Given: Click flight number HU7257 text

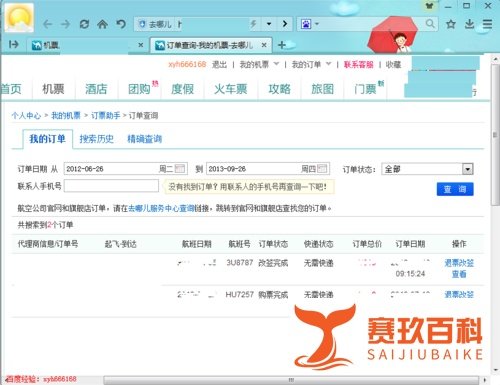Looking at the screenshot, I should click(239, 295).
